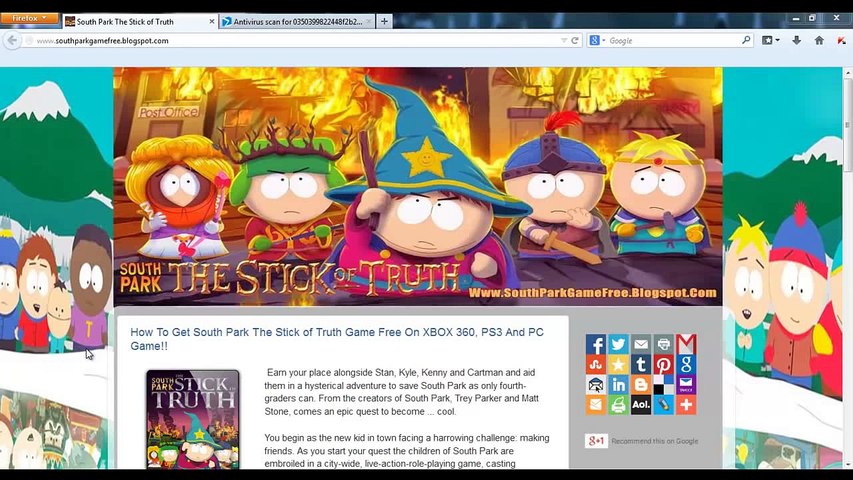
Task: Share via Gmail icon
Action: (686, 344)
